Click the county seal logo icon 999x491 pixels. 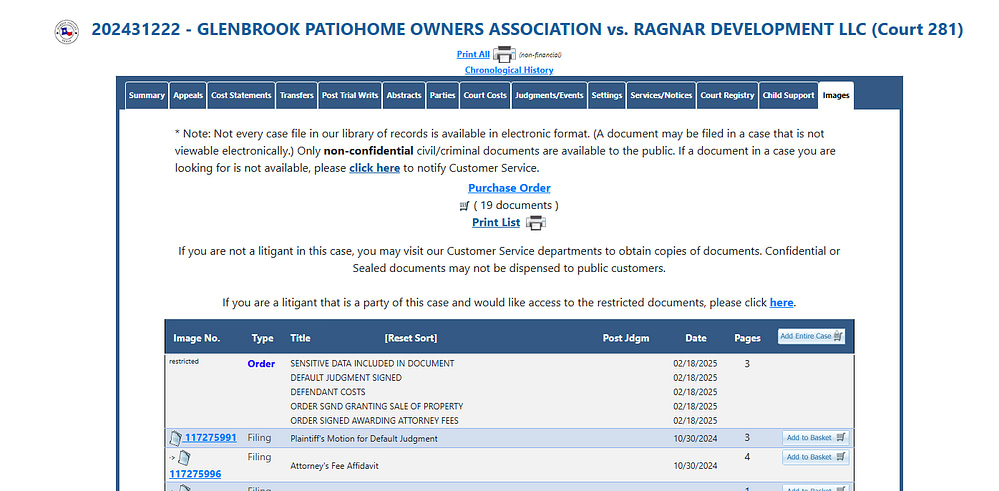point(66,31)
